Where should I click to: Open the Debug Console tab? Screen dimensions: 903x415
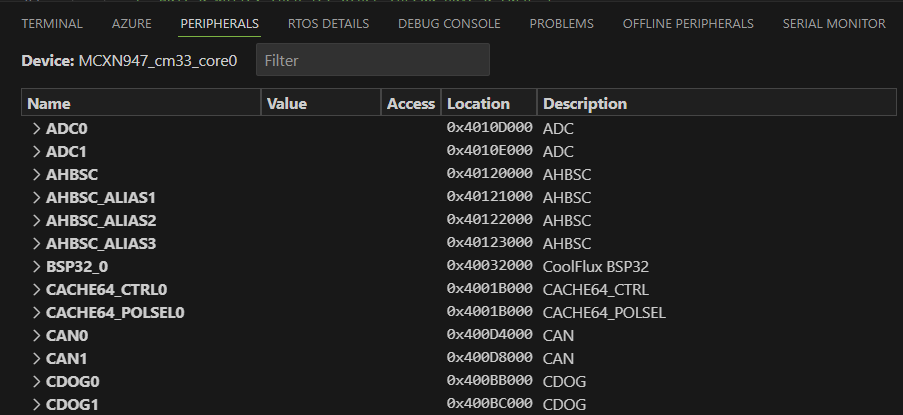click(449, 23)
